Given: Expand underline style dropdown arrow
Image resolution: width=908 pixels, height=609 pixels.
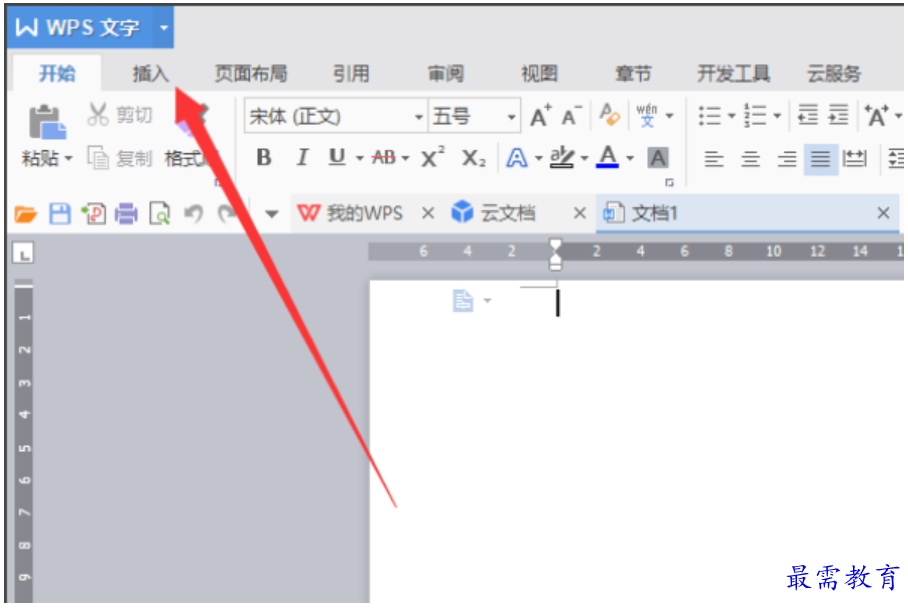Looking at the screenshot, I should coord(360,158).
